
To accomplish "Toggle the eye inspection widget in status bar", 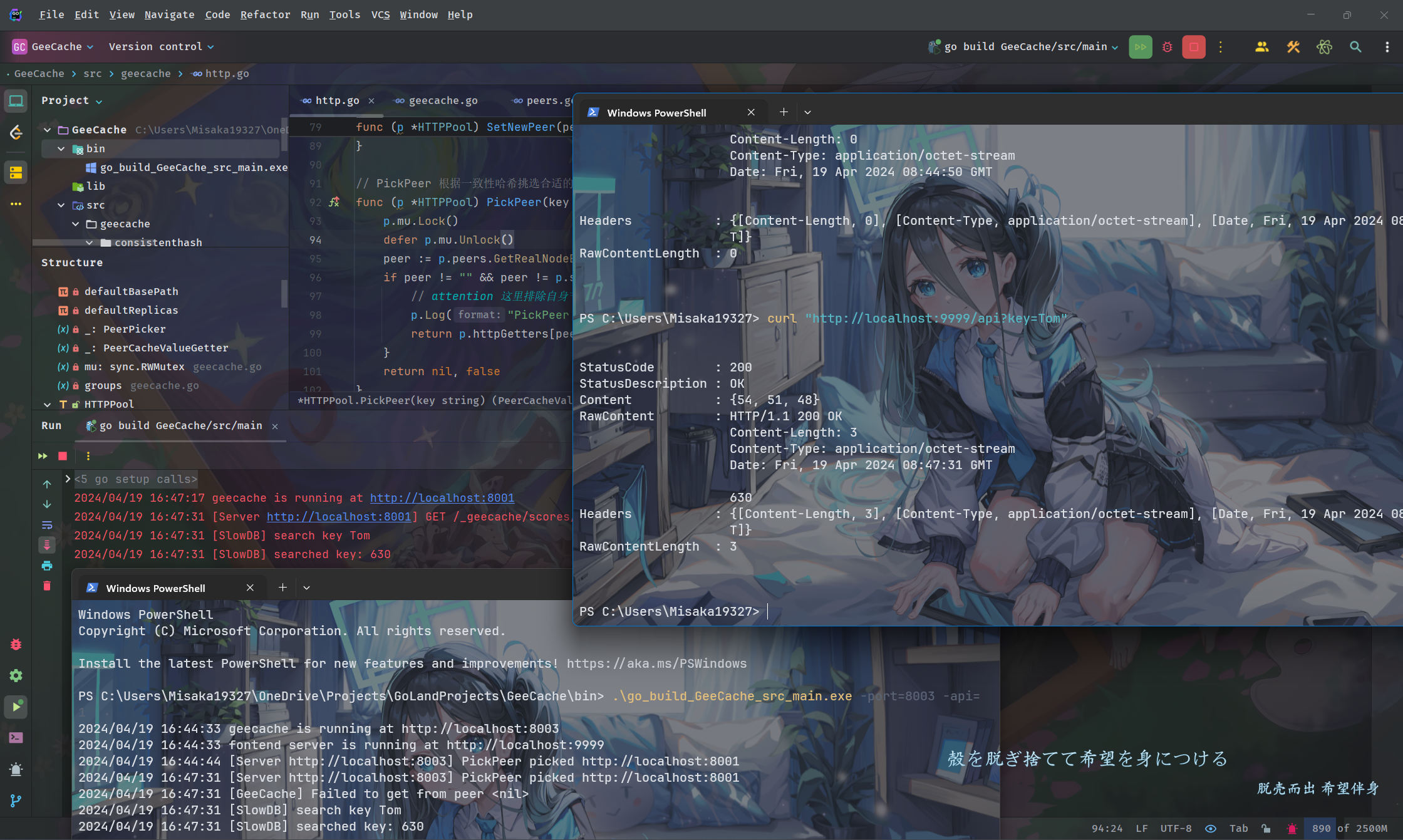I will pos(1211,828).
